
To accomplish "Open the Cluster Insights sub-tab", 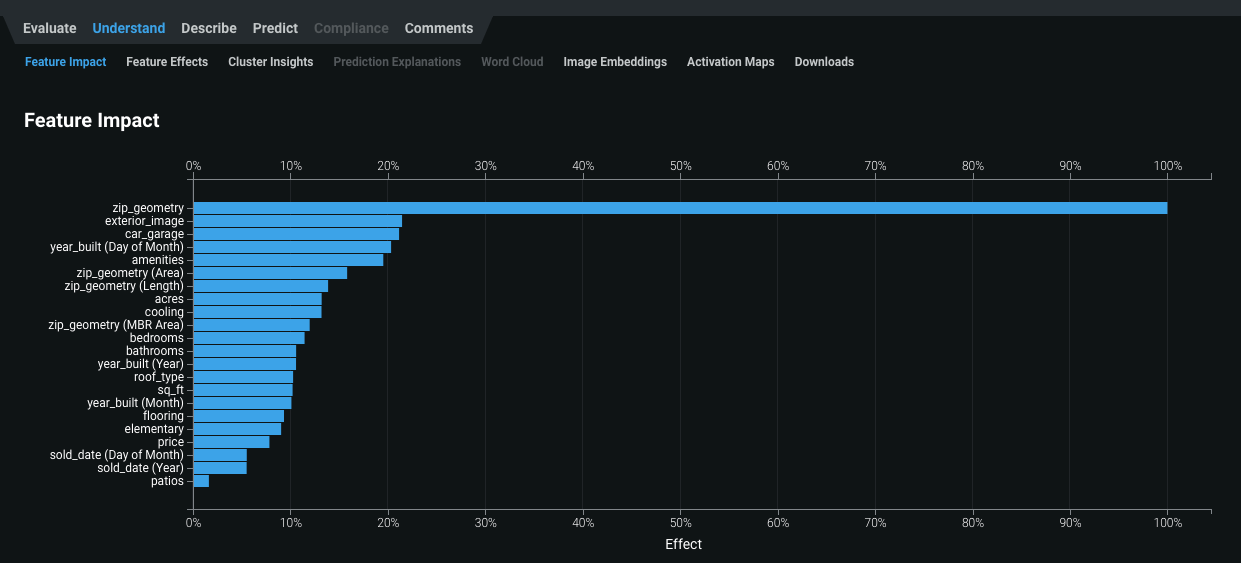I will pyautogui.click(x=270, y=62).
